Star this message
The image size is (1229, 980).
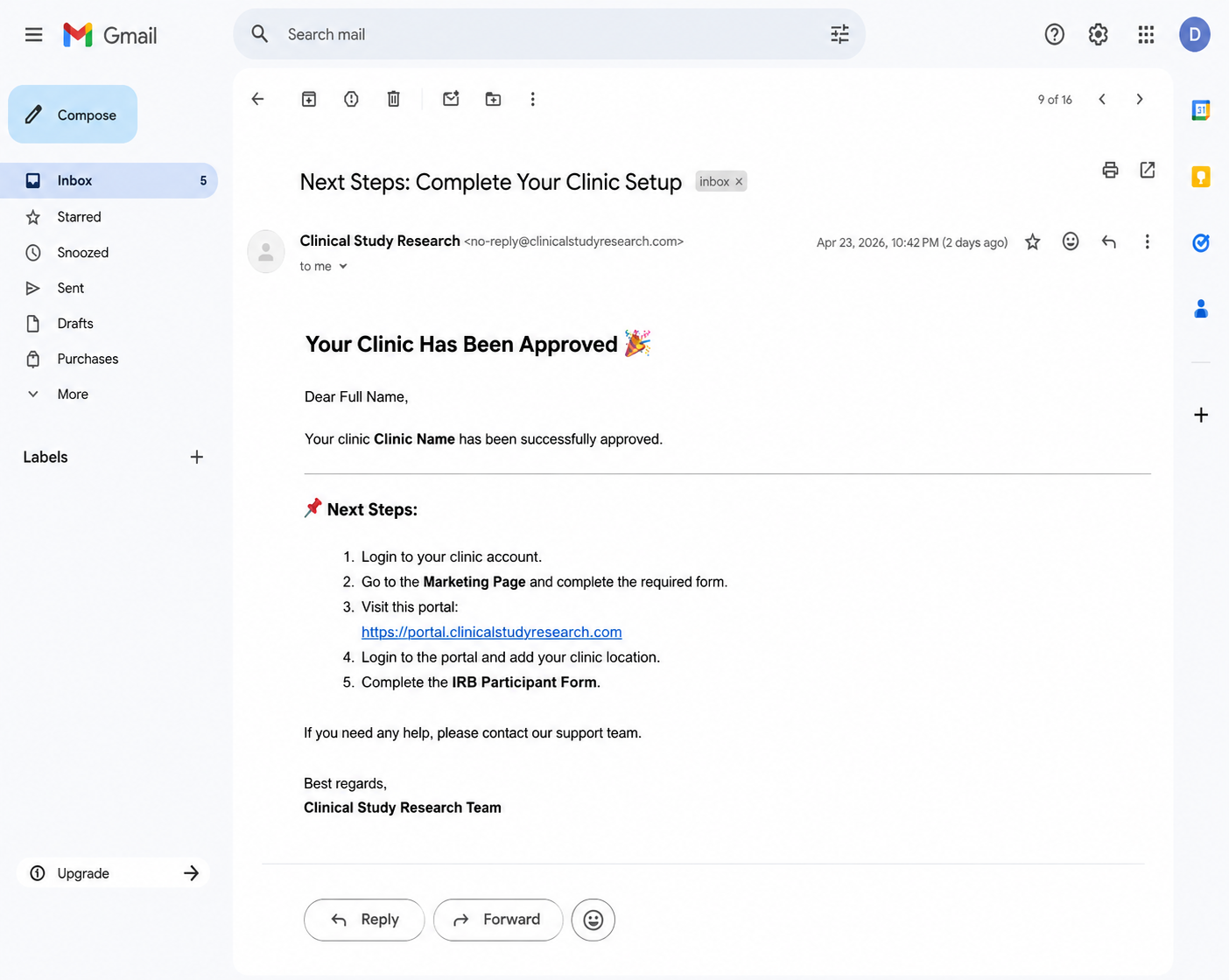[x=1033, y=241]
